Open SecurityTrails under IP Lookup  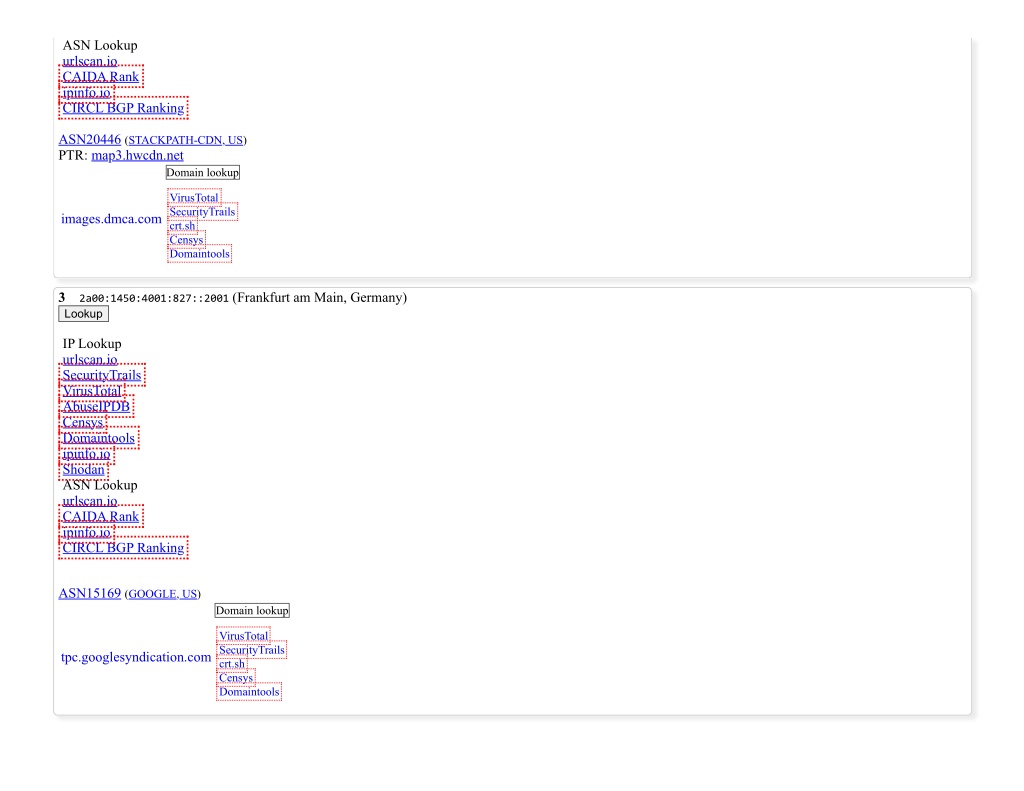(102, 376)
